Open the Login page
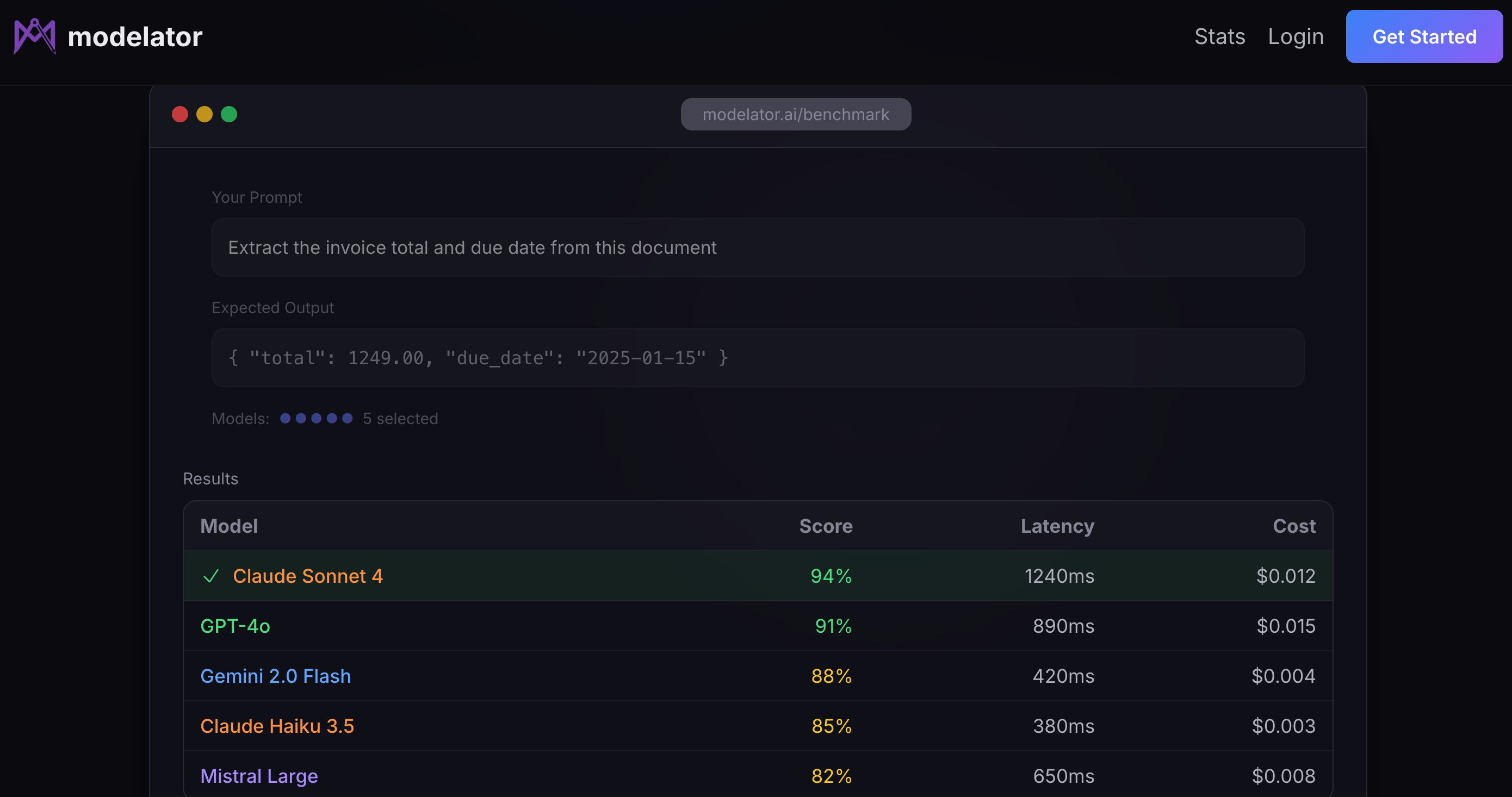This screenshot has height=797, width=1512. (1296, 36)
